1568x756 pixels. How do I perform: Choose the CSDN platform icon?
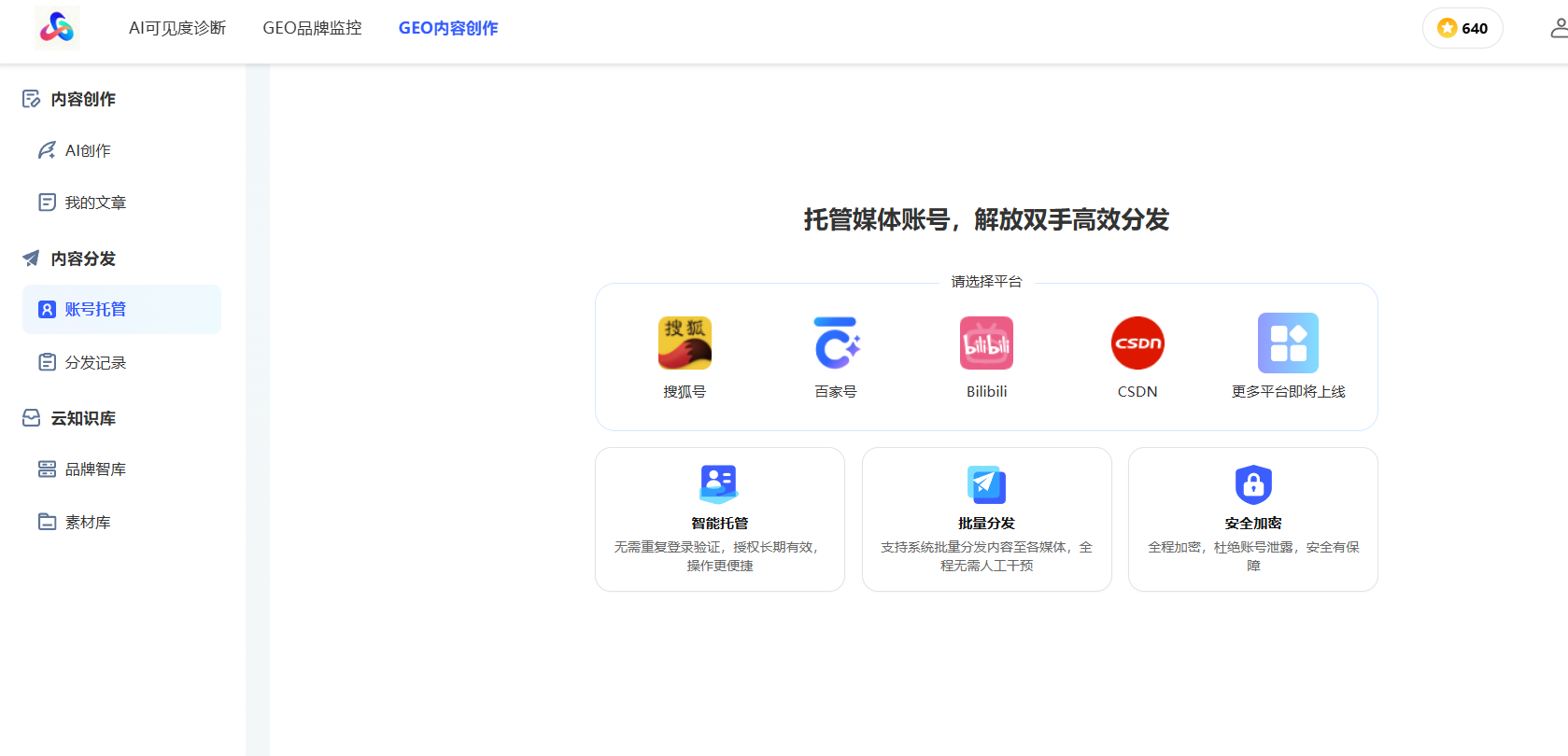[1137, 343]
